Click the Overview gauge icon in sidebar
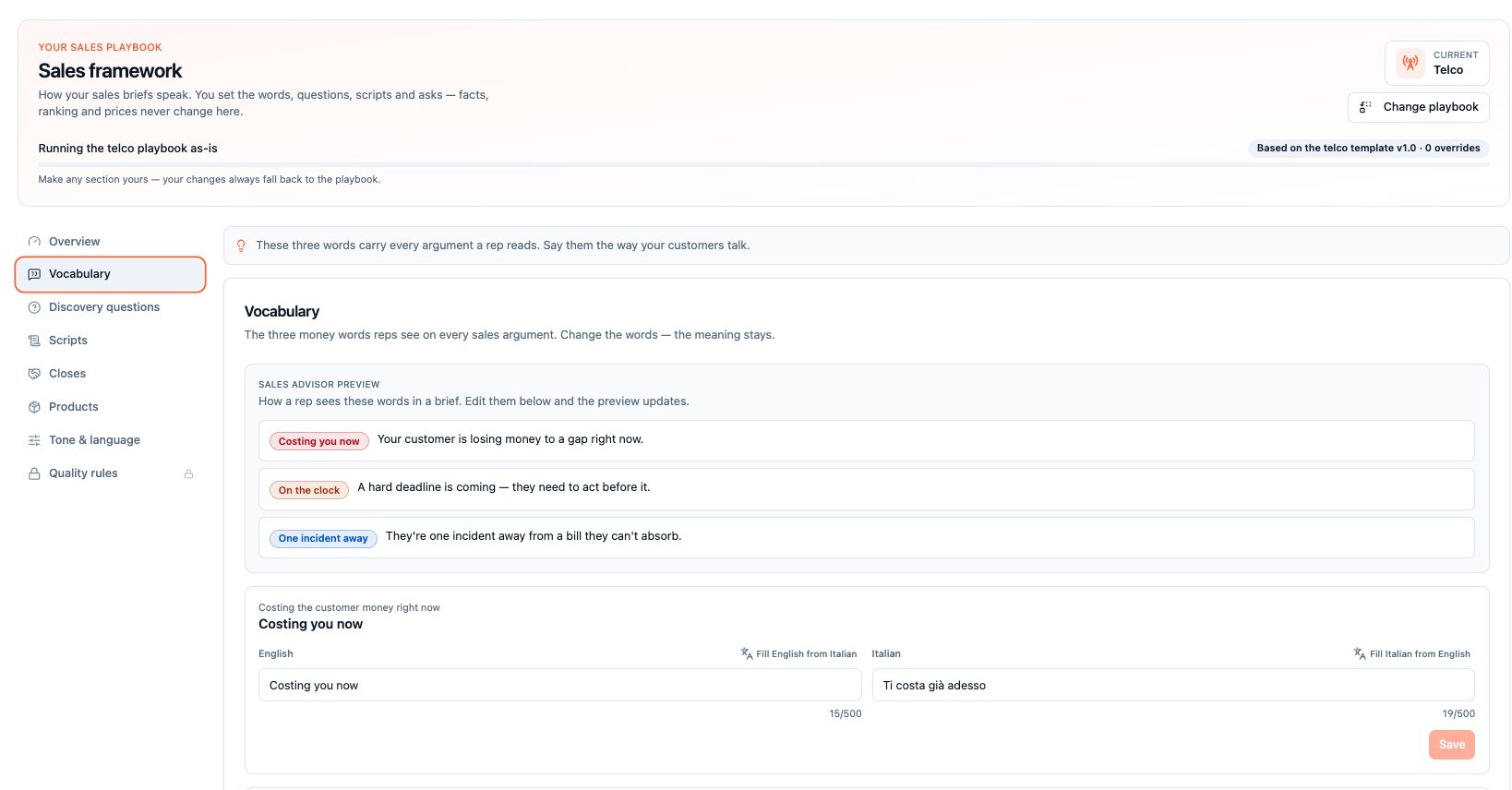Viewport: 1512px width, 790px height. pos(34,242)
